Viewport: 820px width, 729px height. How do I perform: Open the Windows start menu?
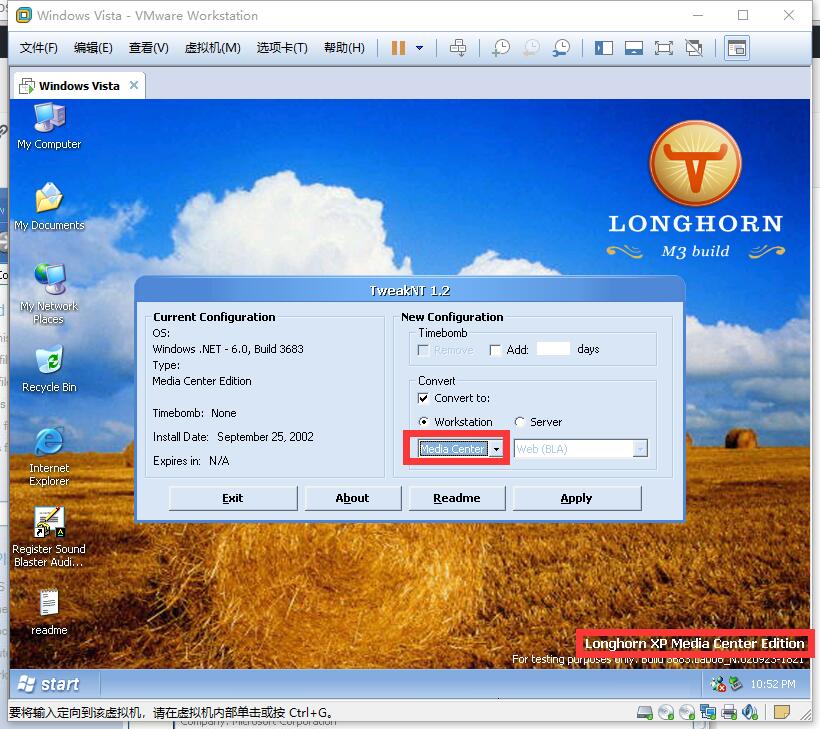pos(49,684)
